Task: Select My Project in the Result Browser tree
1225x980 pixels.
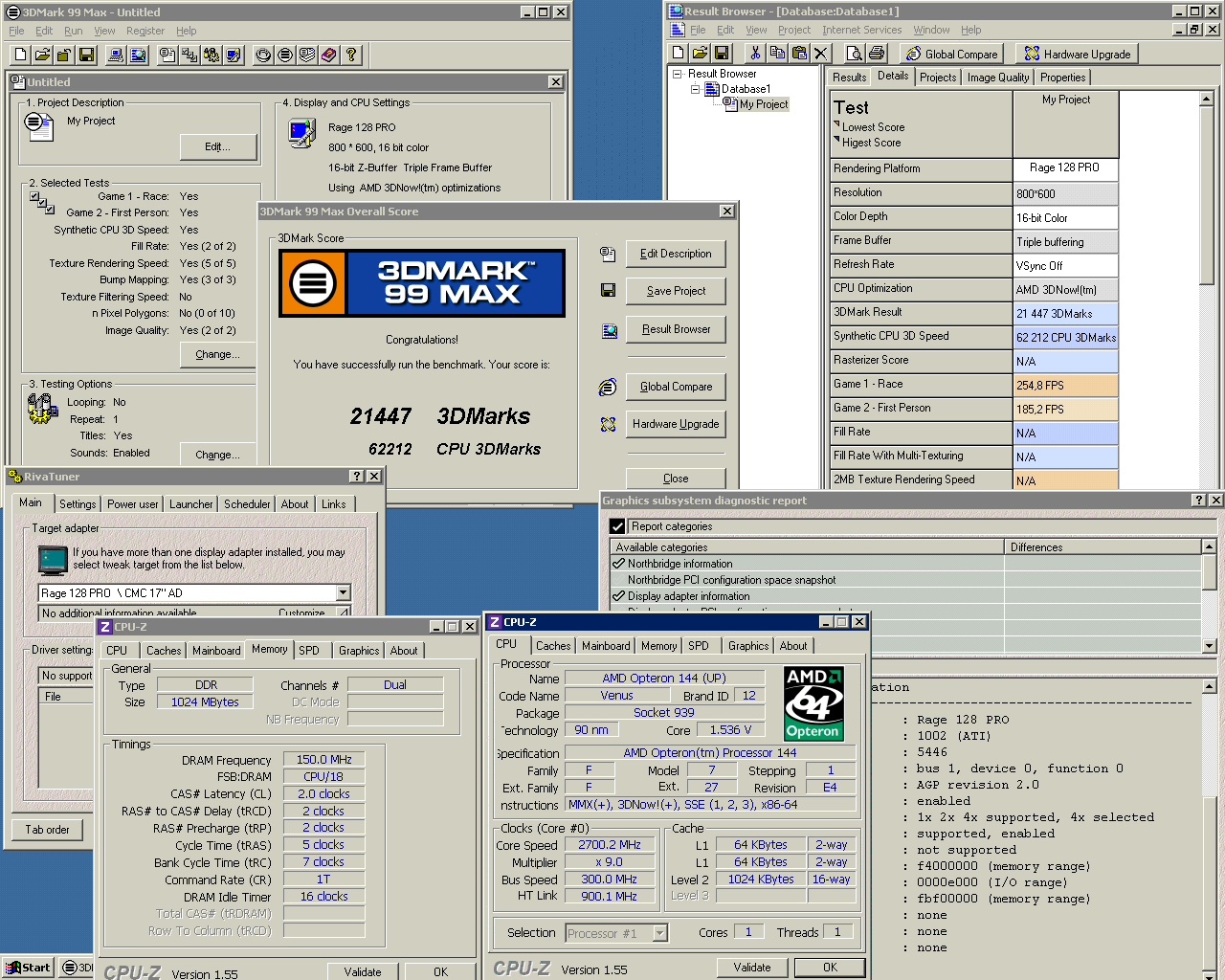Action: click(x=764, y=104)
